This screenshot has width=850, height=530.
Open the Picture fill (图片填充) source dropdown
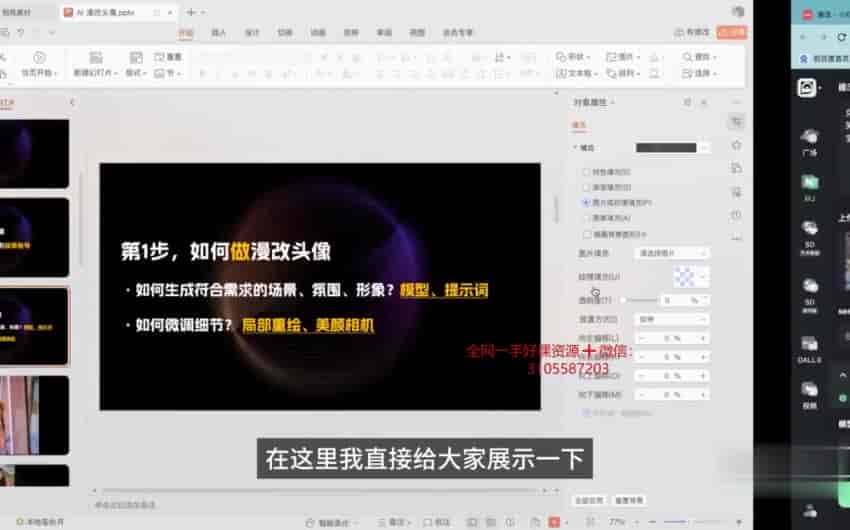click(x=672, y=253)
